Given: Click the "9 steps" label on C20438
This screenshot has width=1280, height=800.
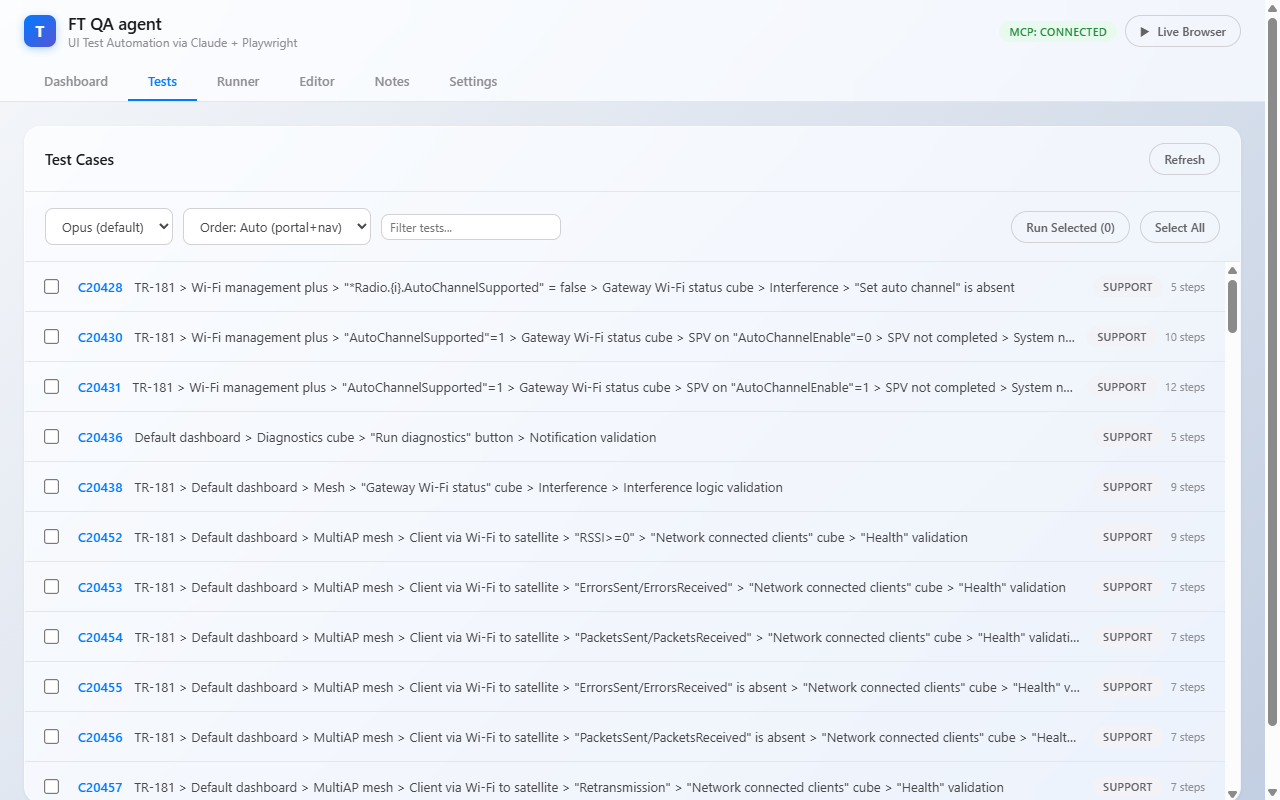Looking at the screenshot, I should (1188, 487).
